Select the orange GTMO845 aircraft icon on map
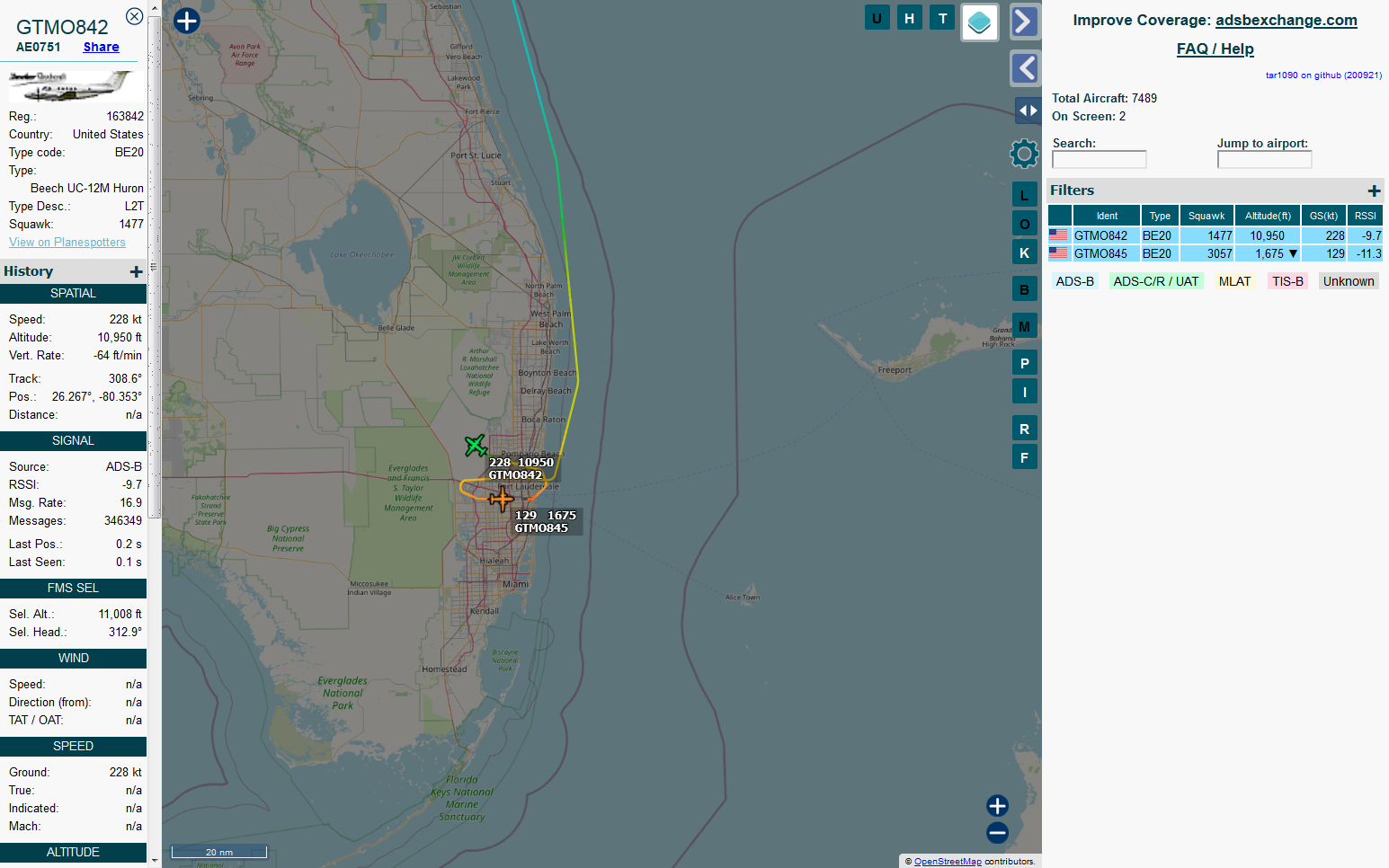This screenshot has width=1389, height=868. click(501, 499)
